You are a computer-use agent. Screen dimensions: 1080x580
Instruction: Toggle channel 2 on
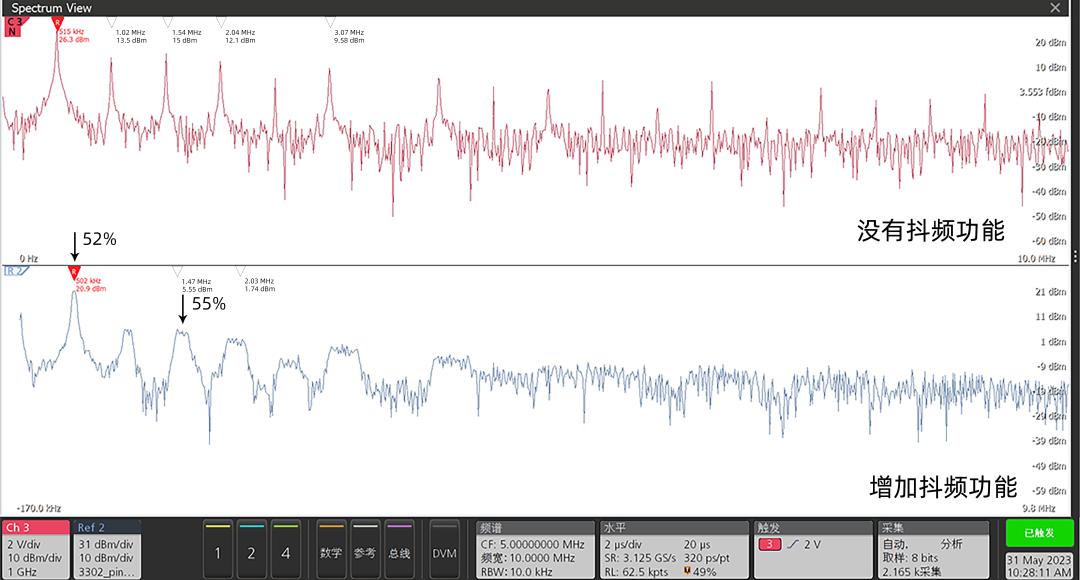(x=251, y=550)
